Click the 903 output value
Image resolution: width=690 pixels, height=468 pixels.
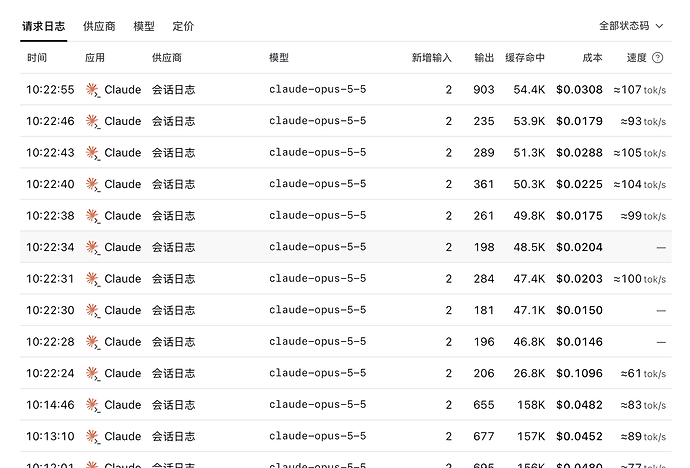(484, 90)
